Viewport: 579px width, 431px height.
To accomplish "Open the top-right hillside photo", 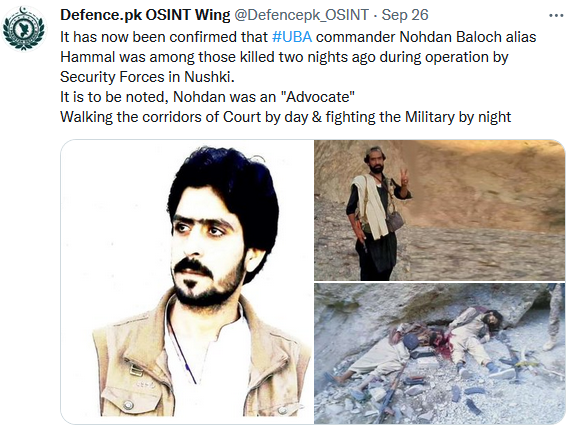I will 439,210.
